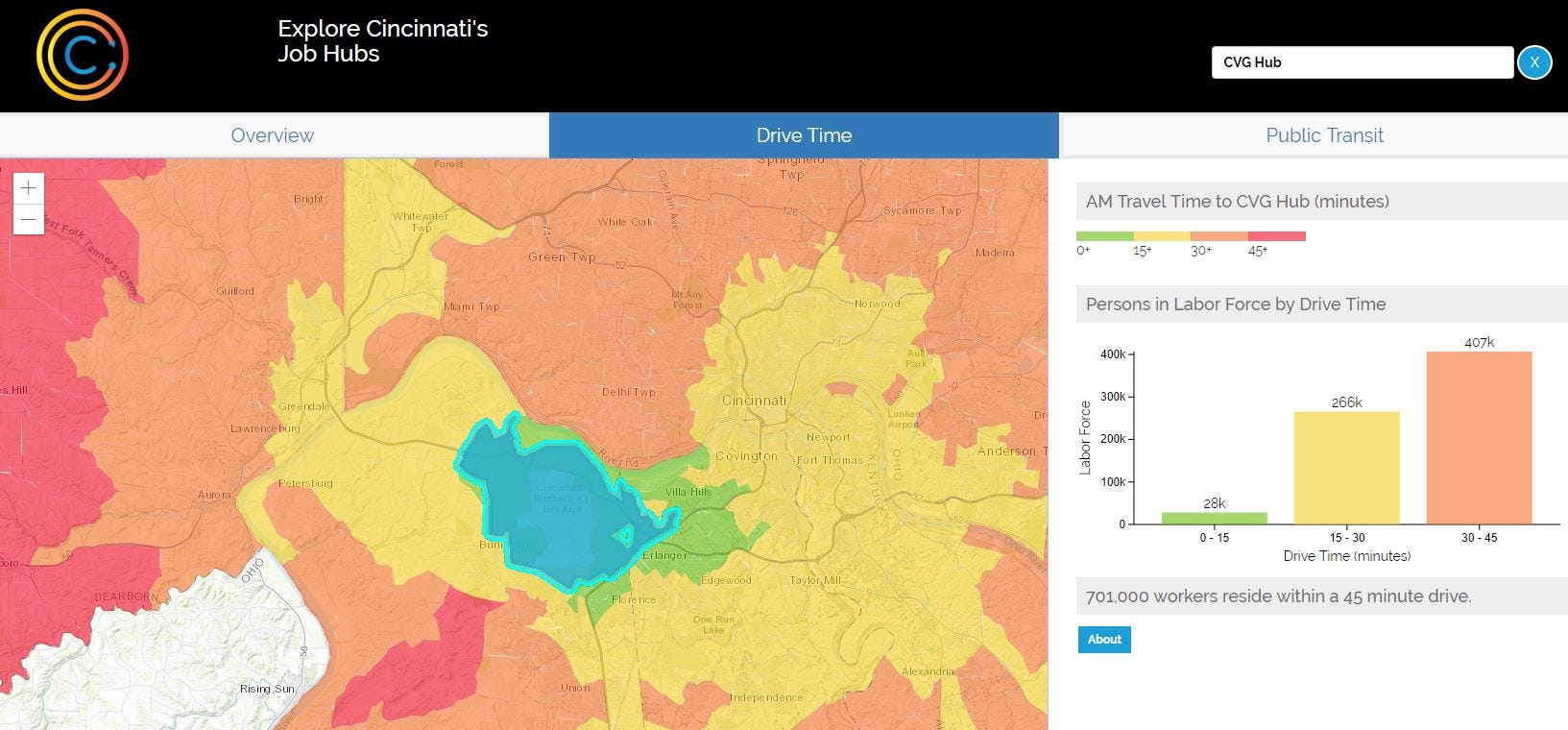Click the yellow 15+ legend swatch
1568x730 pixels.
coord(1162,236)
